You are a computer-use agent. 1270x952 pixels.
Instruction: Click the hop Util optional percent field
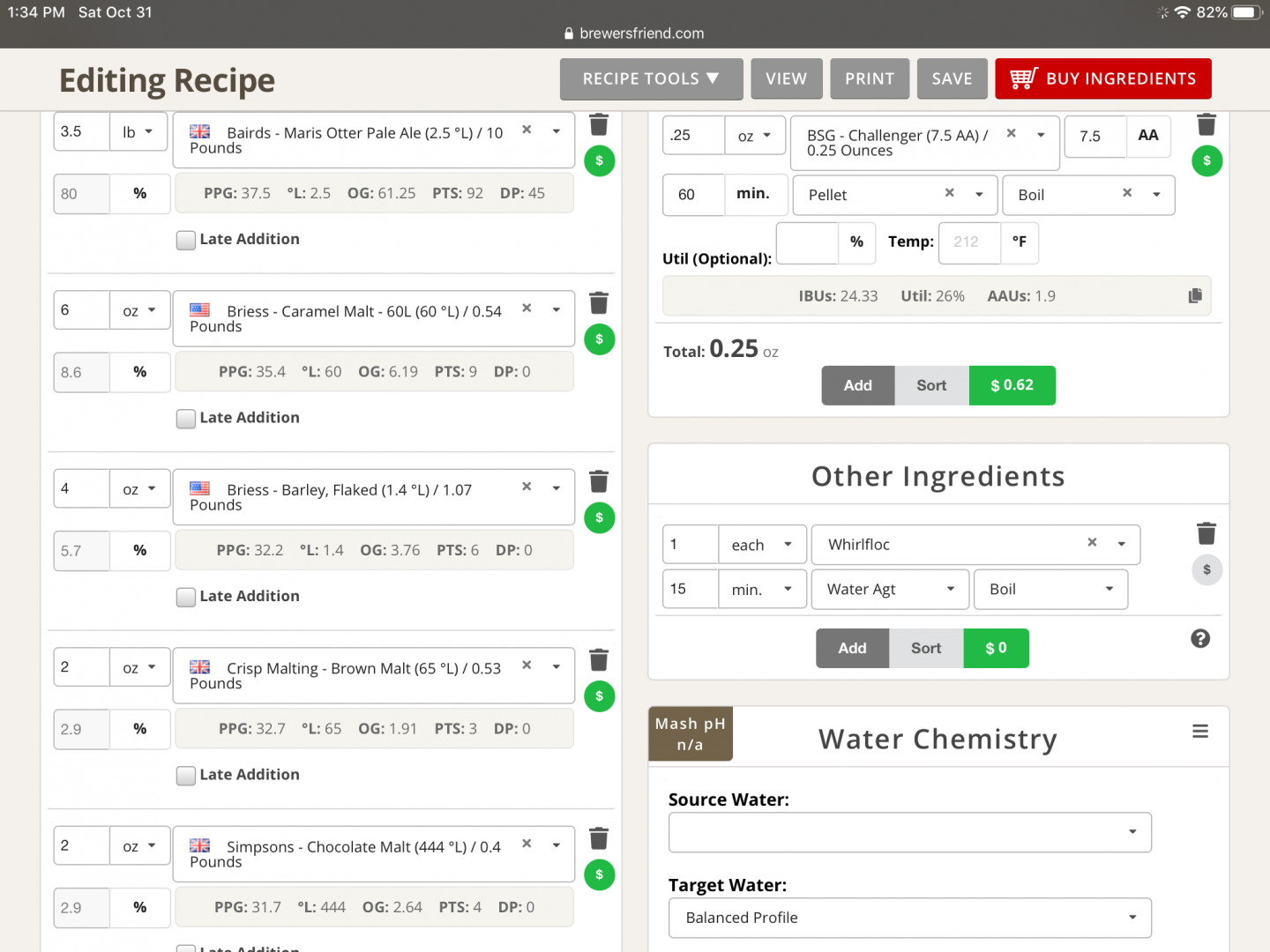807,242
